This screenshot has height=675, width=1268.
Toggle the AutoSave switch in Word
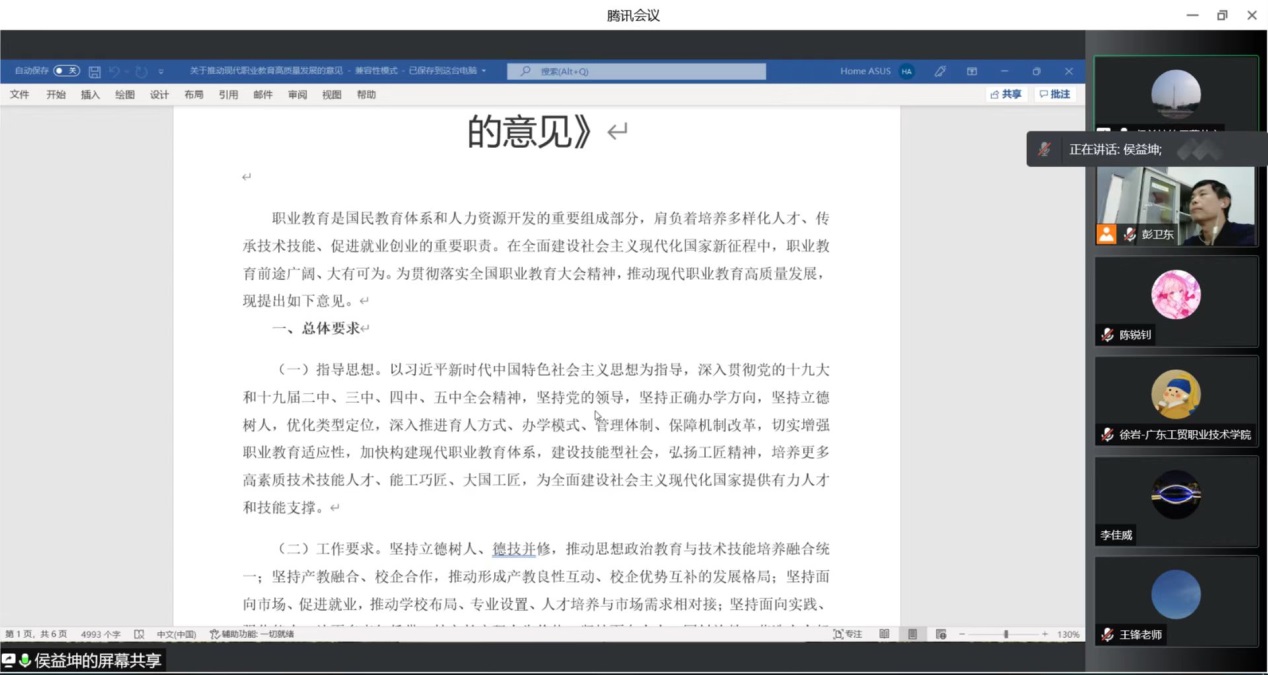[66, 71]
